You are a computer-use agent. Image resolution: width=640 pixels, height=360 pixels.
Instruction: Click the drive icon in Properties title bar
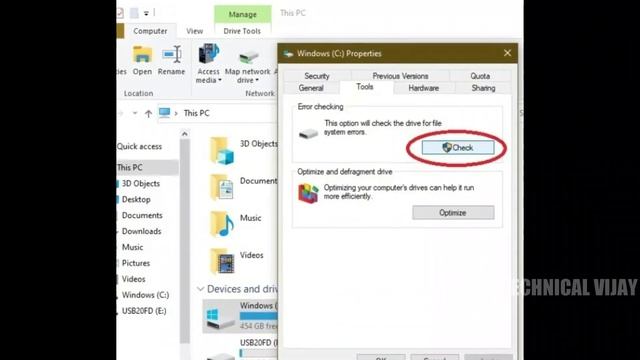coord(288,54)
